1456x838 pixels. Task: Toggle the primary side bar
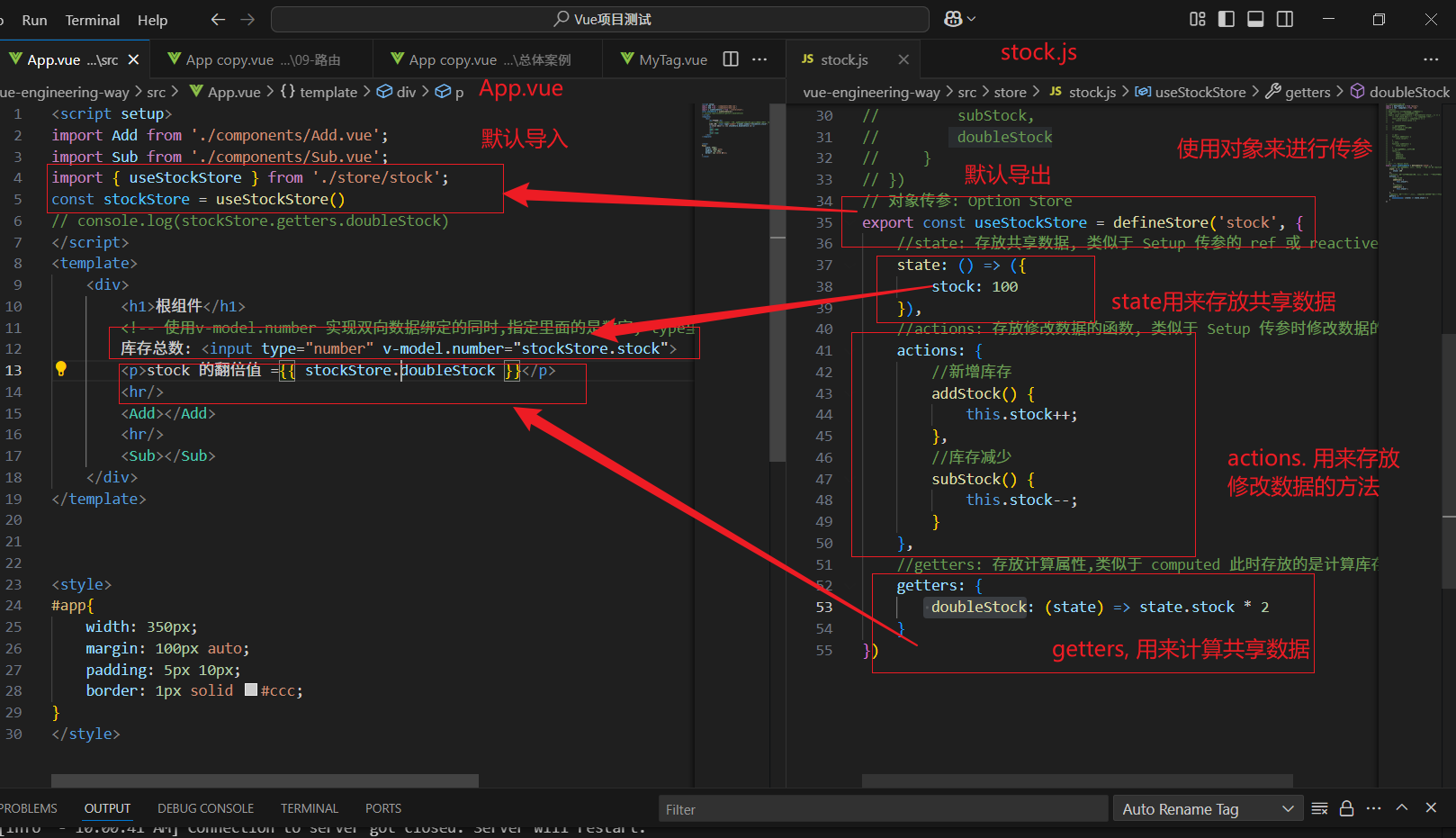click(1227, 19)
